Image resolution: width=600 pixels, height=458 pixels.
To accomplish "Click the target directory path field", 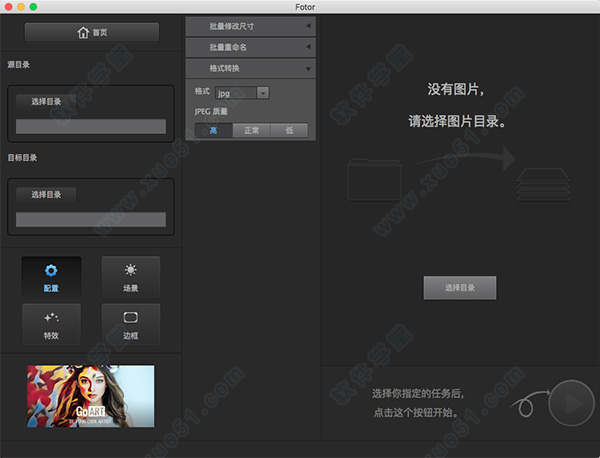I will click(x=91, y=220).
